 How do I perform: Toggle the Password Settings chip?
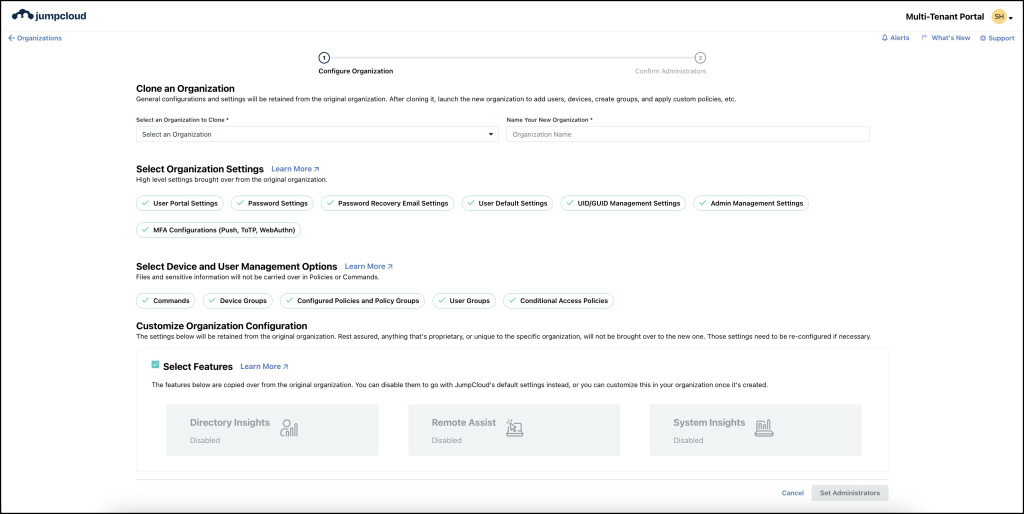[271, 203]
